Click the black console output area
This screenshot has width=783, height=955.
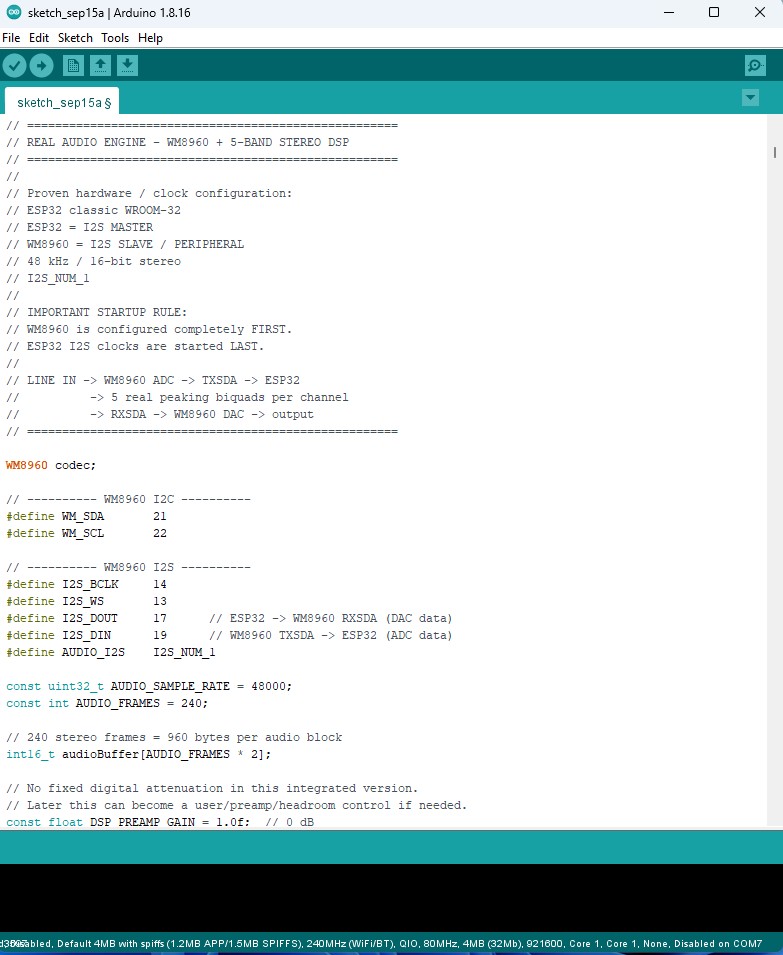(x=392, y=897)
